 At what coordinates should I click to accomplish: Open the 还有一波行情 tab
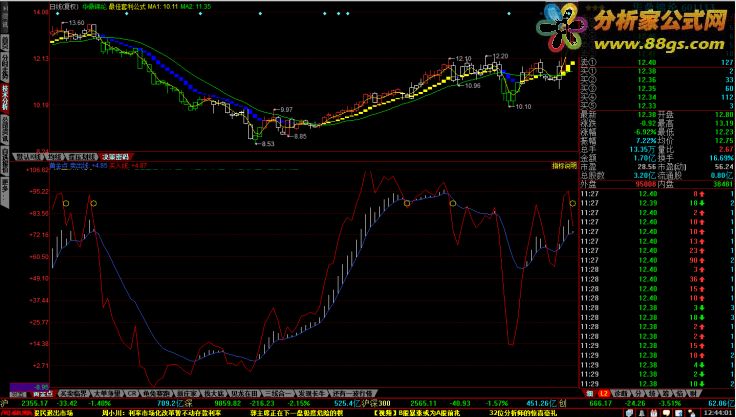pos(353,394)
